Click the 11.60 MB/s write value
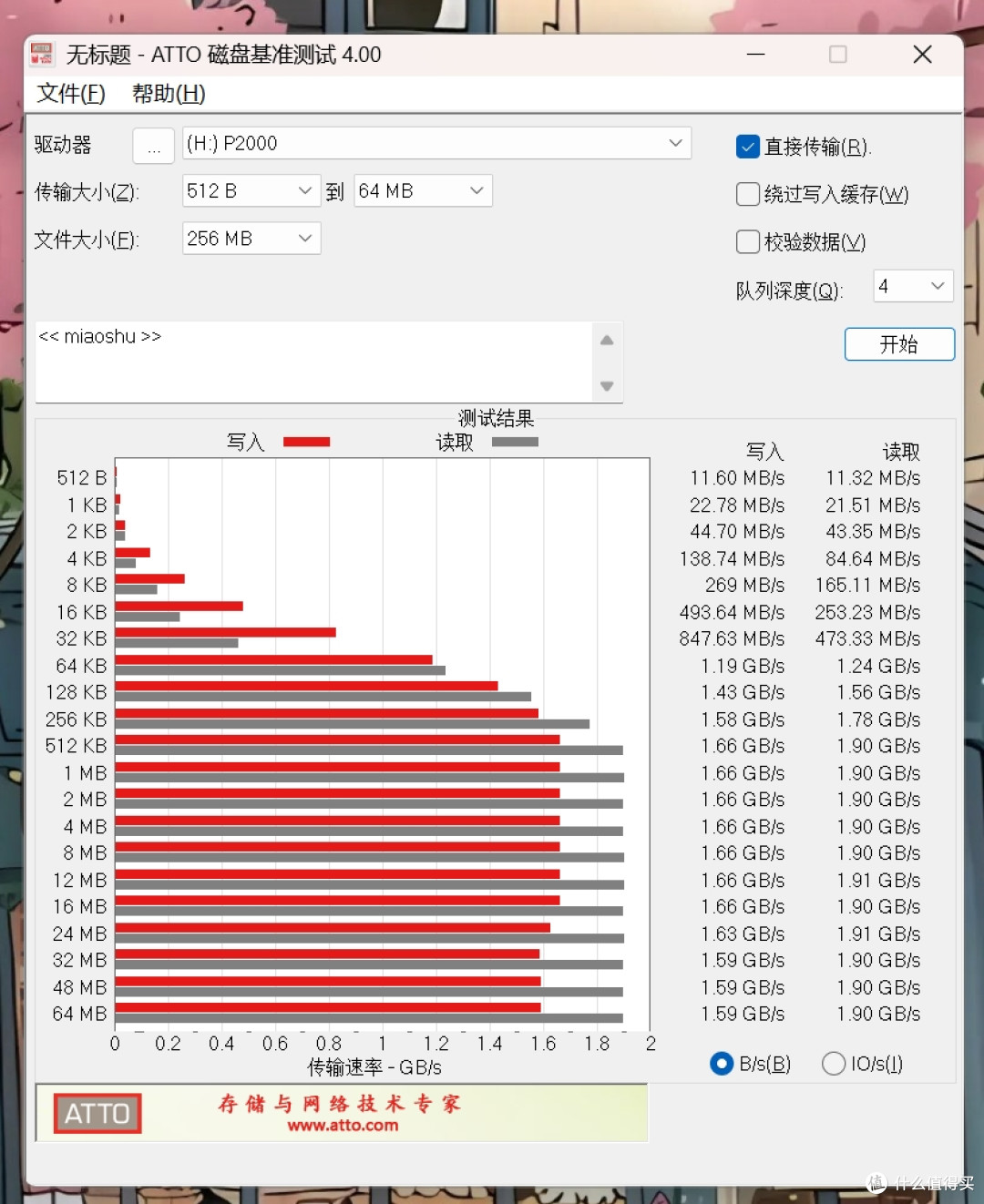The height and width of the screenshot is (1204, 984). (737, 478)
